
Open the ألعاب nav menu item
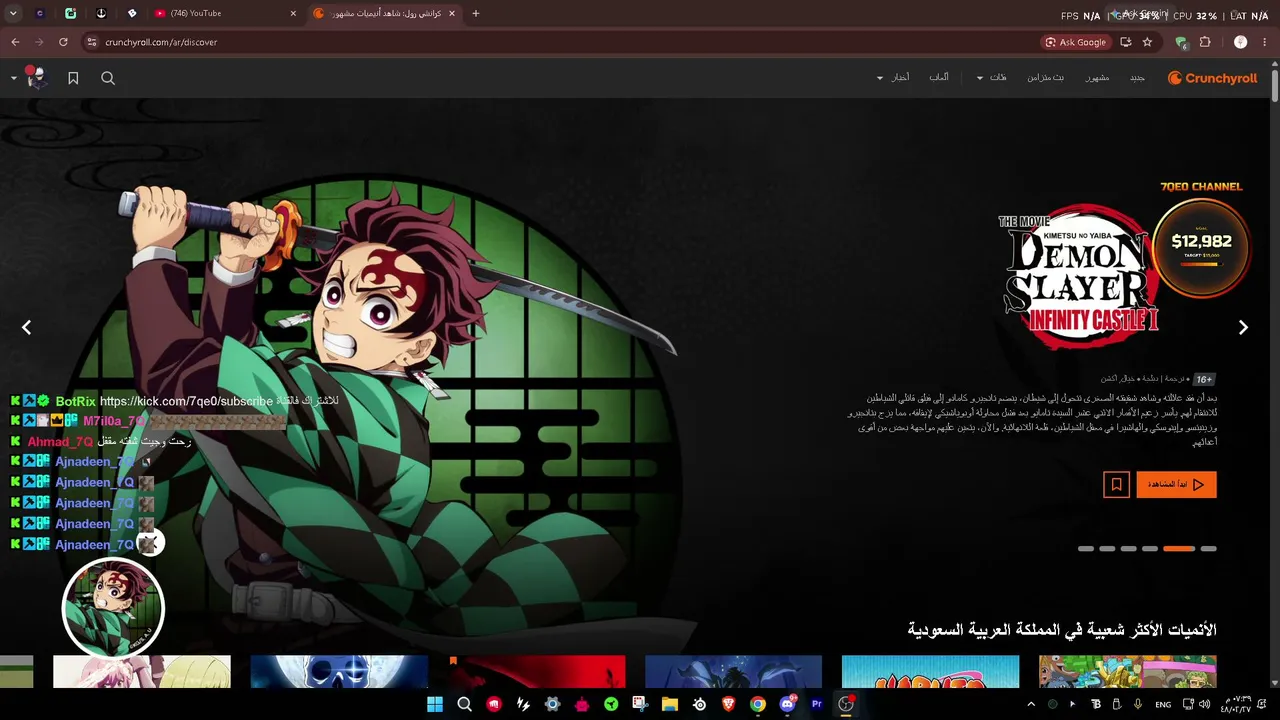coord(939,78)
